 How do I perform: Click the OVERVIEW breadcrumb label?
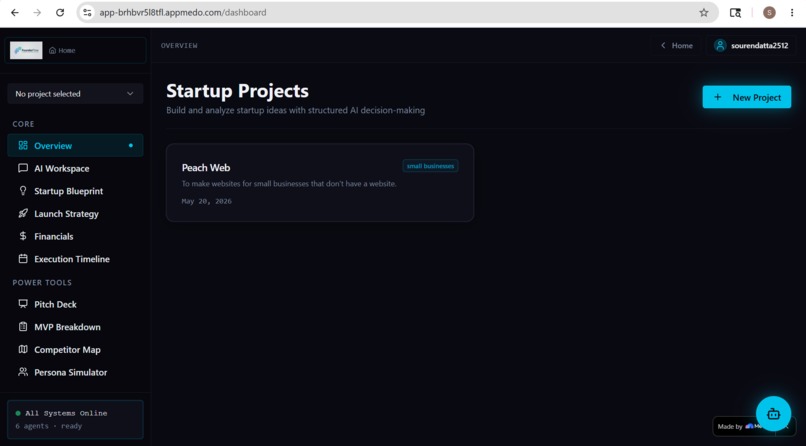pyautogui.click(x=179, y=46)
